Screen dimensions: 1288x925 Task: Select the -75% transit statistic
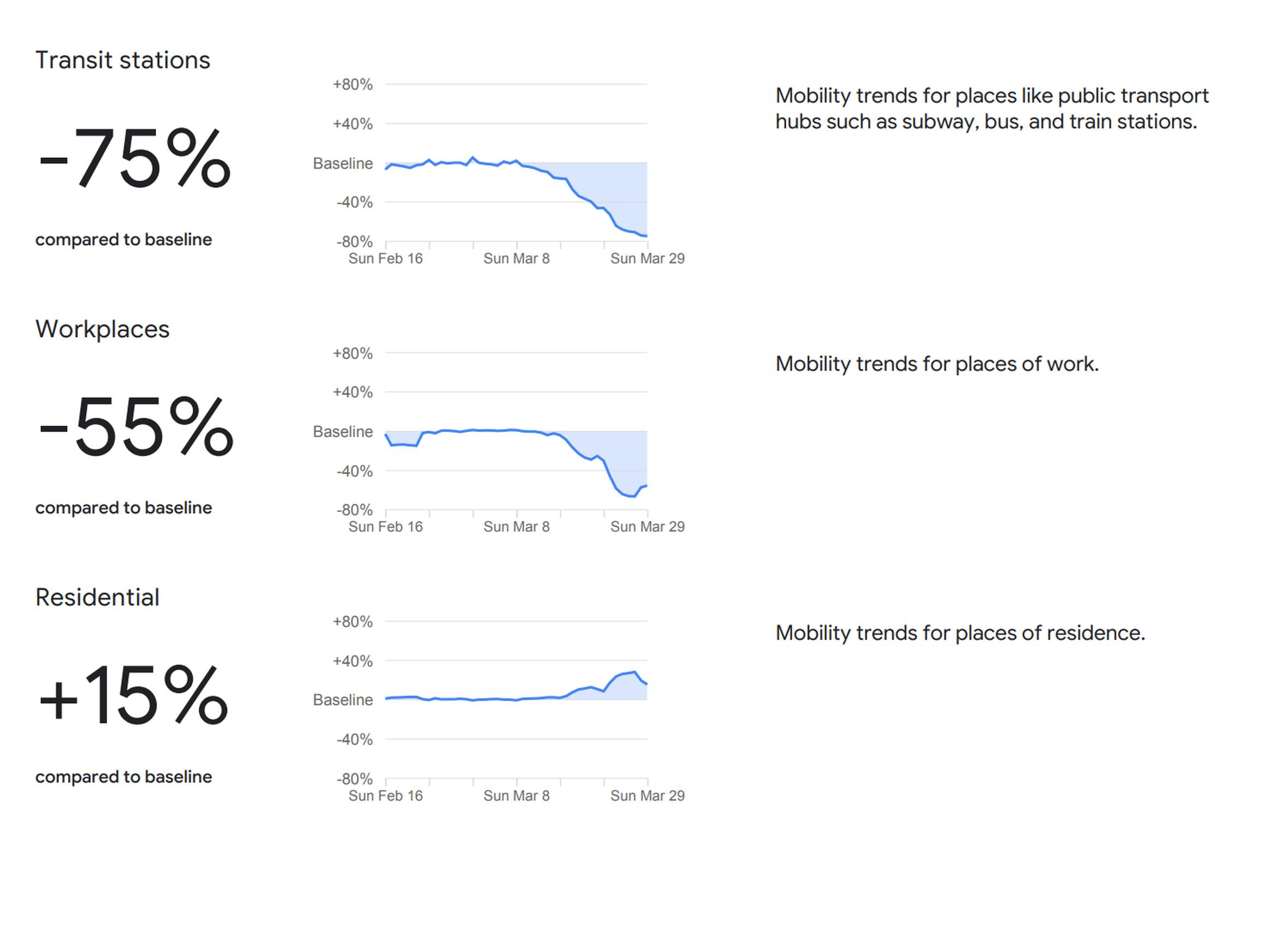[x=135, y=158]
